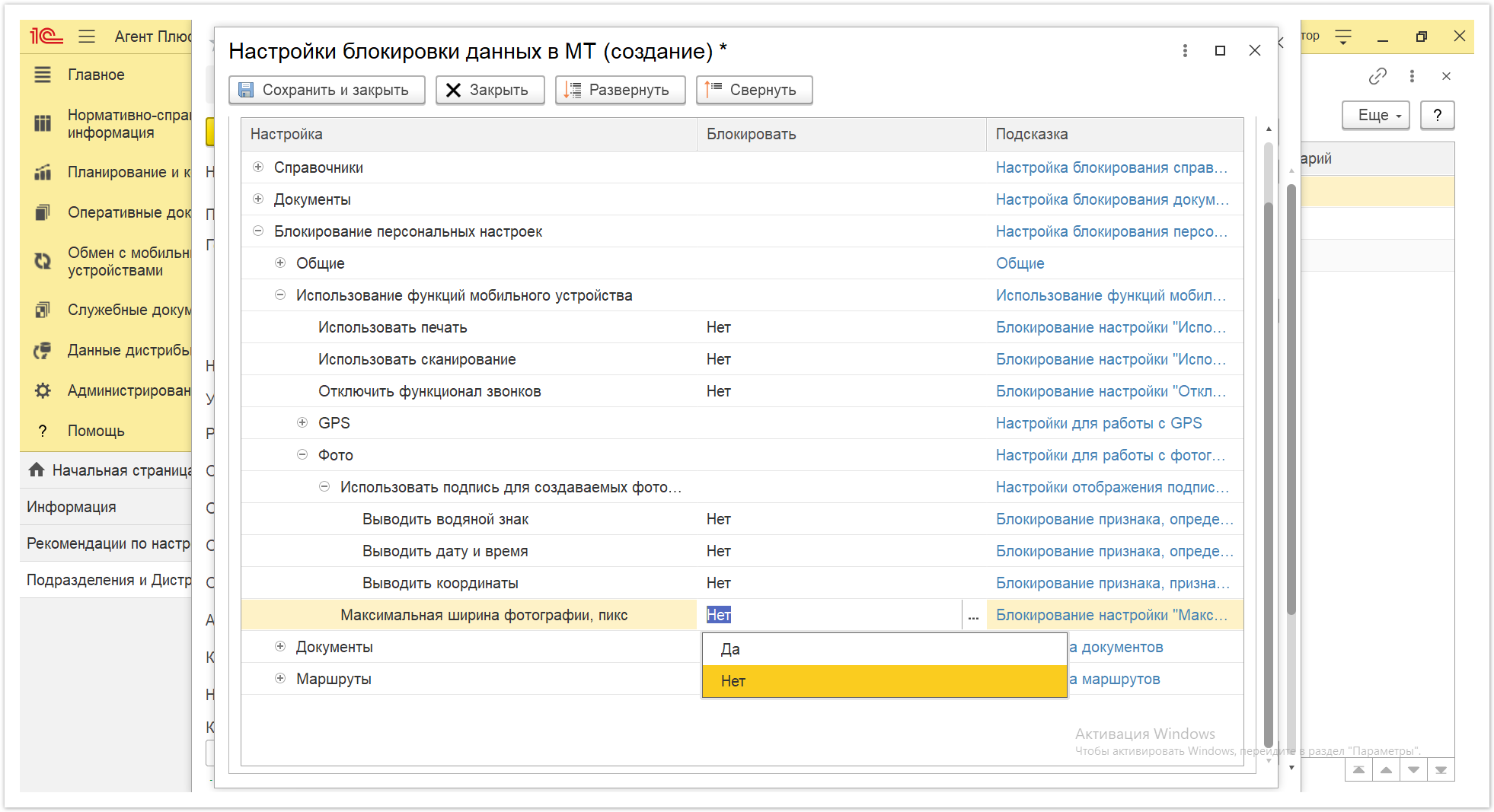Click the ellipsis selection button in edited cell
The width and height of the screenshot is (1494, 812).
point(973,615)
